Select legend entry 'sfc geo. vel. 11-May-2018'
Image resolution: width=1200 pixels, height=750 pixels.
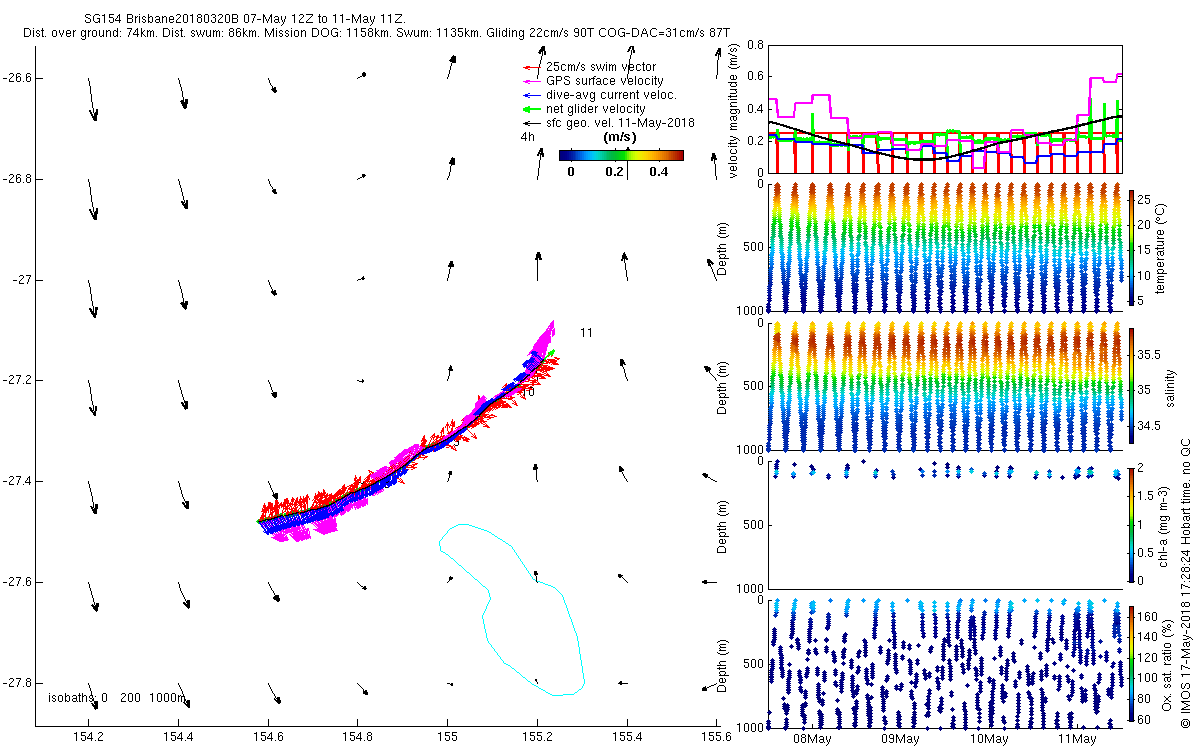tap(620, 123)
